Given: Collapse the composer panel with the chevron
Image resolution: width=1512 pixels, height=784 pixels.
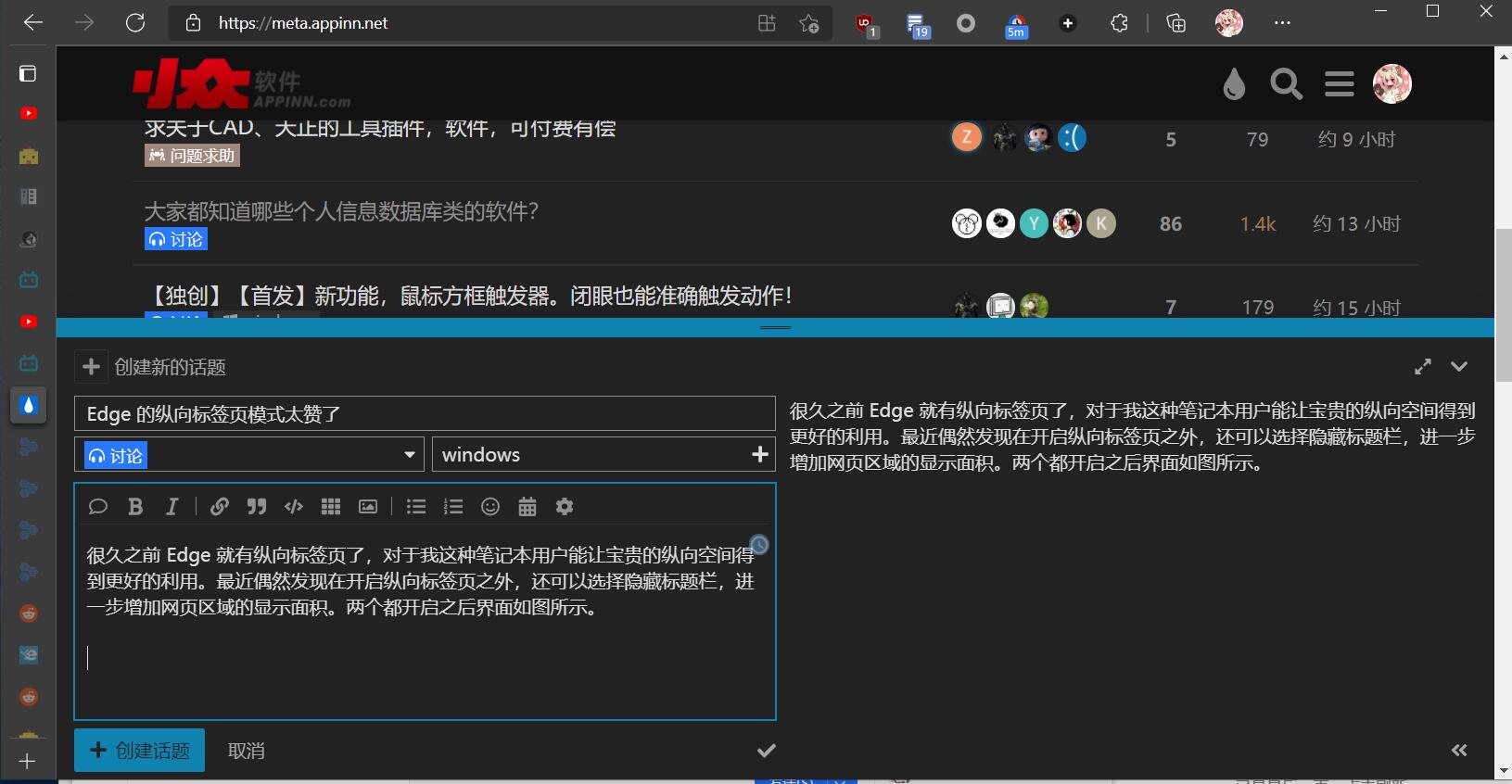Looking at the screenshot, I should coord(1459,367).
